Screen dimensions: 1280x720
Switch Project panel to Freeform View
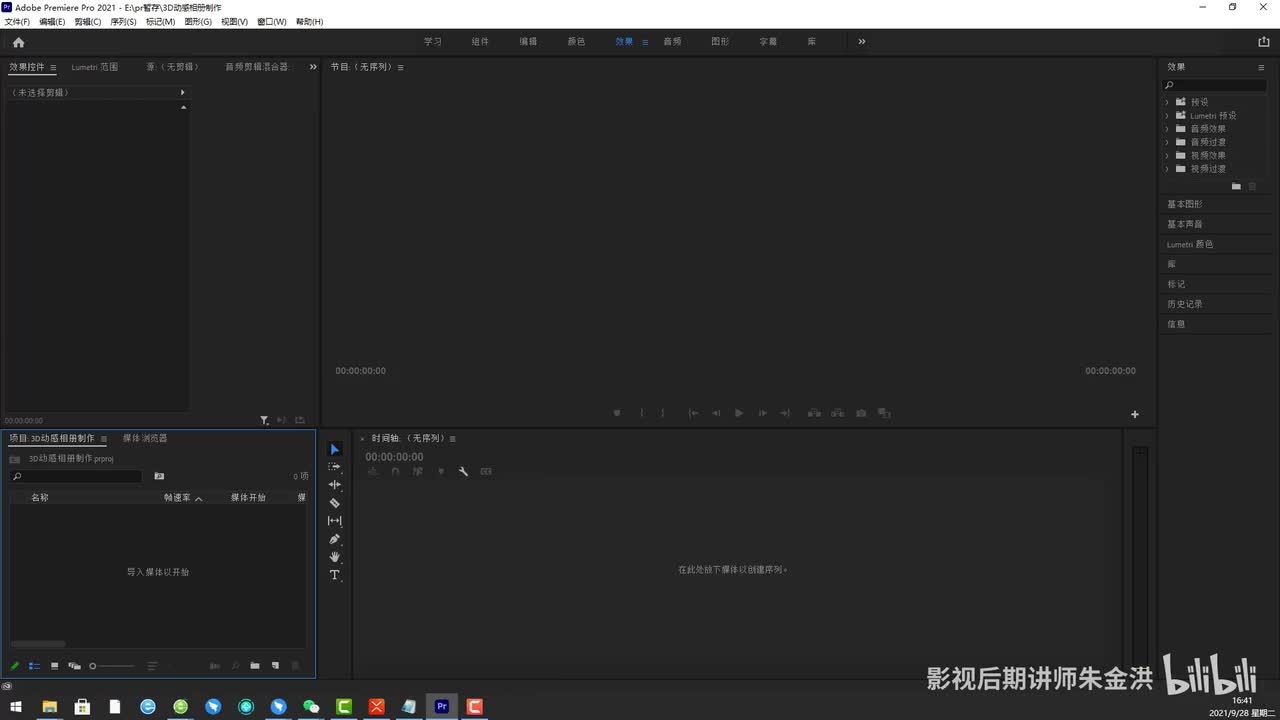point(74,666)
